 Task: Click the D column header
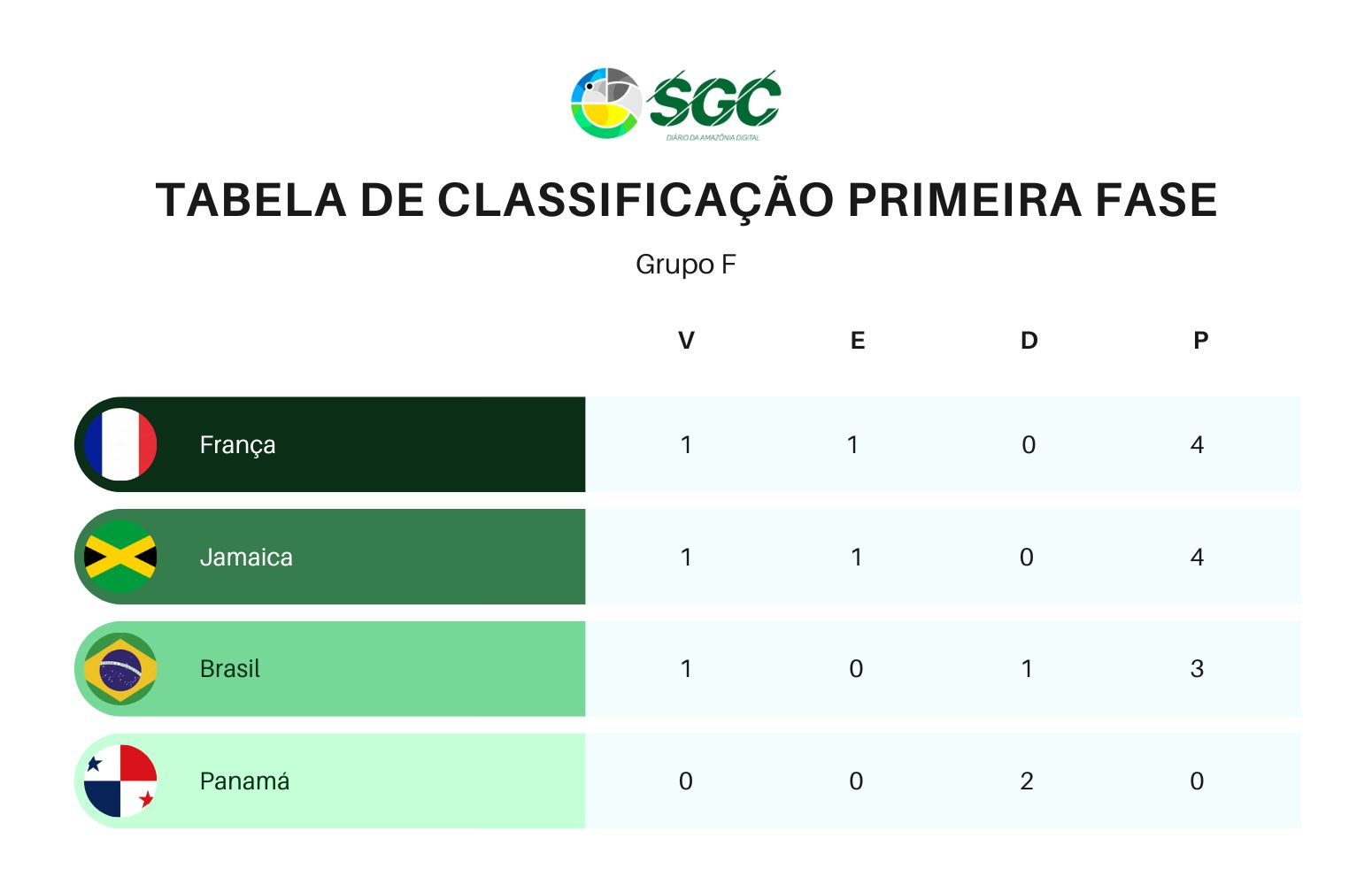(1029, 341)
